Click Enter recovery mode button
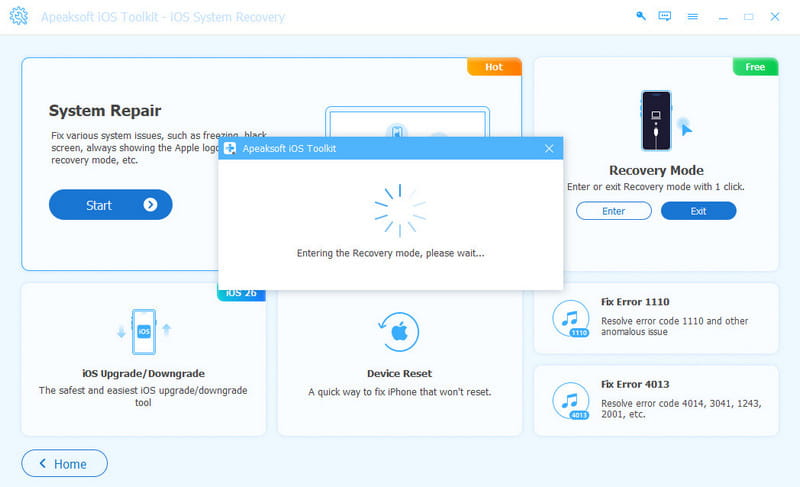The image size is (800, 487). coord(614,211)
